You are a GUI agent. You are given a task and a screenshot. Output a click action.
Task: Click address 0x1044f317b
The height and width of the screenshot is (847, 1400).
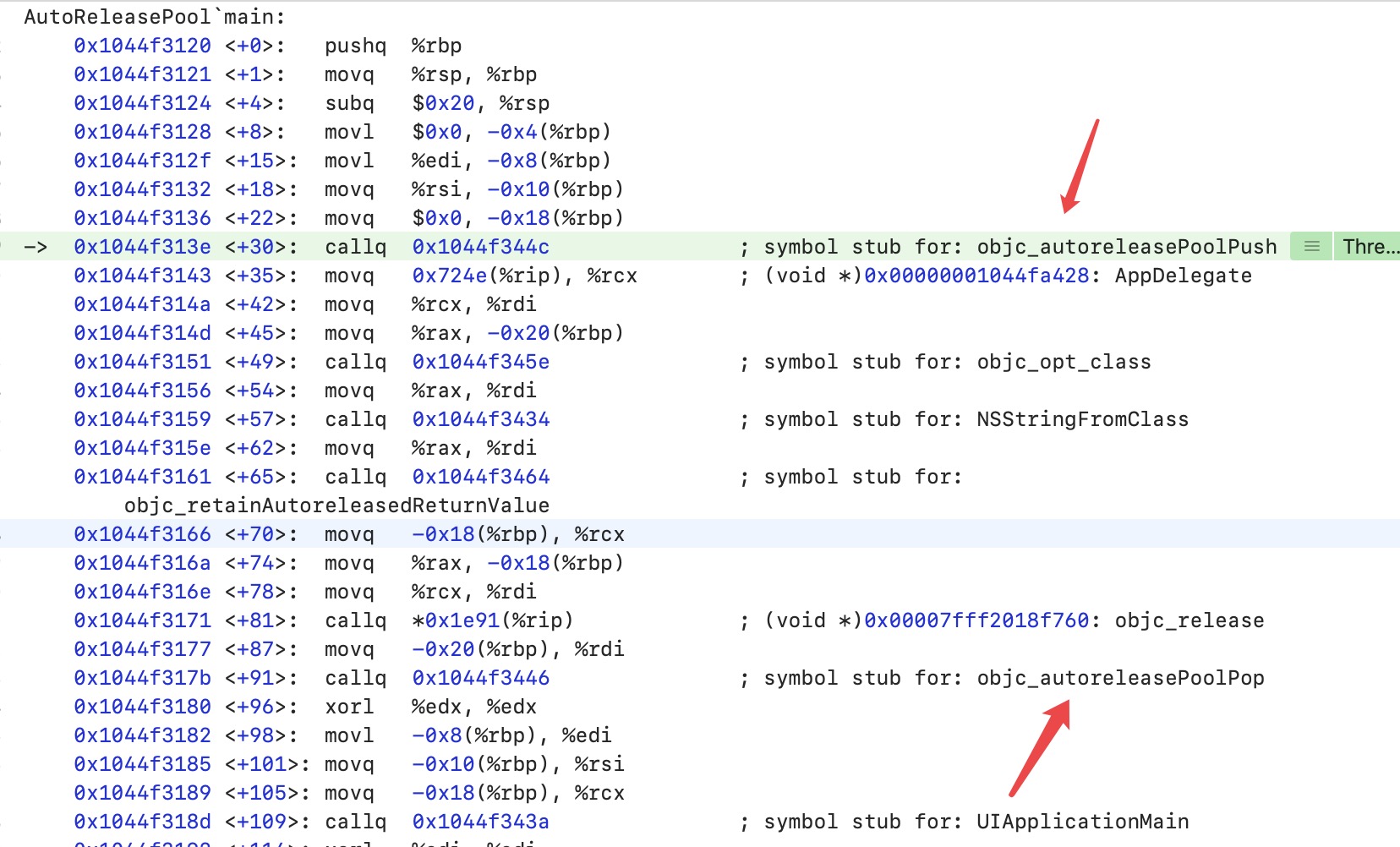coord(142,678)
